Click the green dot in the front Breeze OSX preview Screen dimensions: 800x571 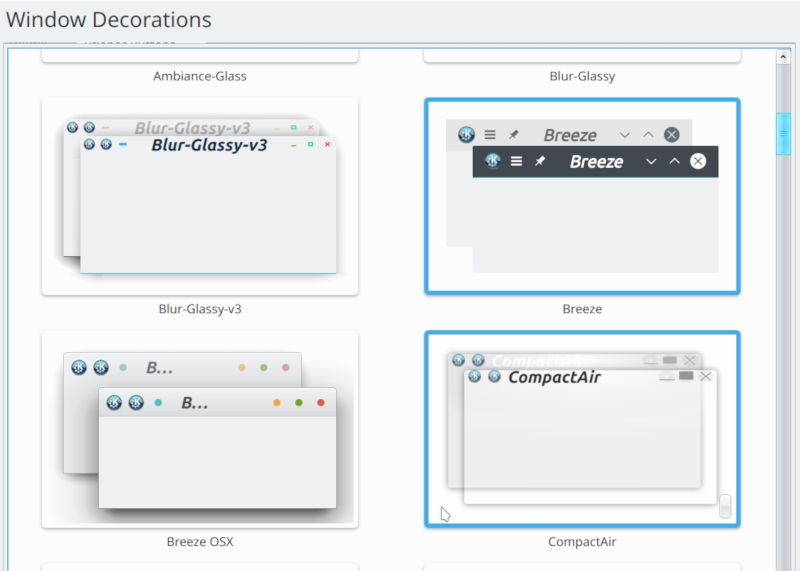299,403
